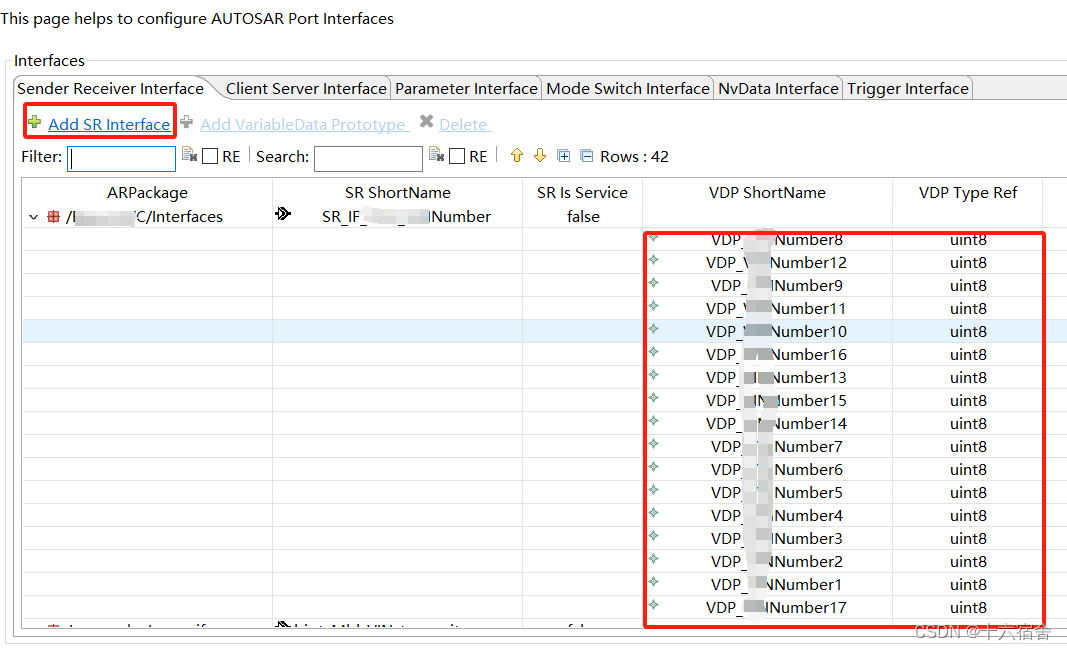This screenshot has height=650, width=1067.
Task: Click the VDP ShortName column header
Action: pyautogui.click(x=767, y=193)
